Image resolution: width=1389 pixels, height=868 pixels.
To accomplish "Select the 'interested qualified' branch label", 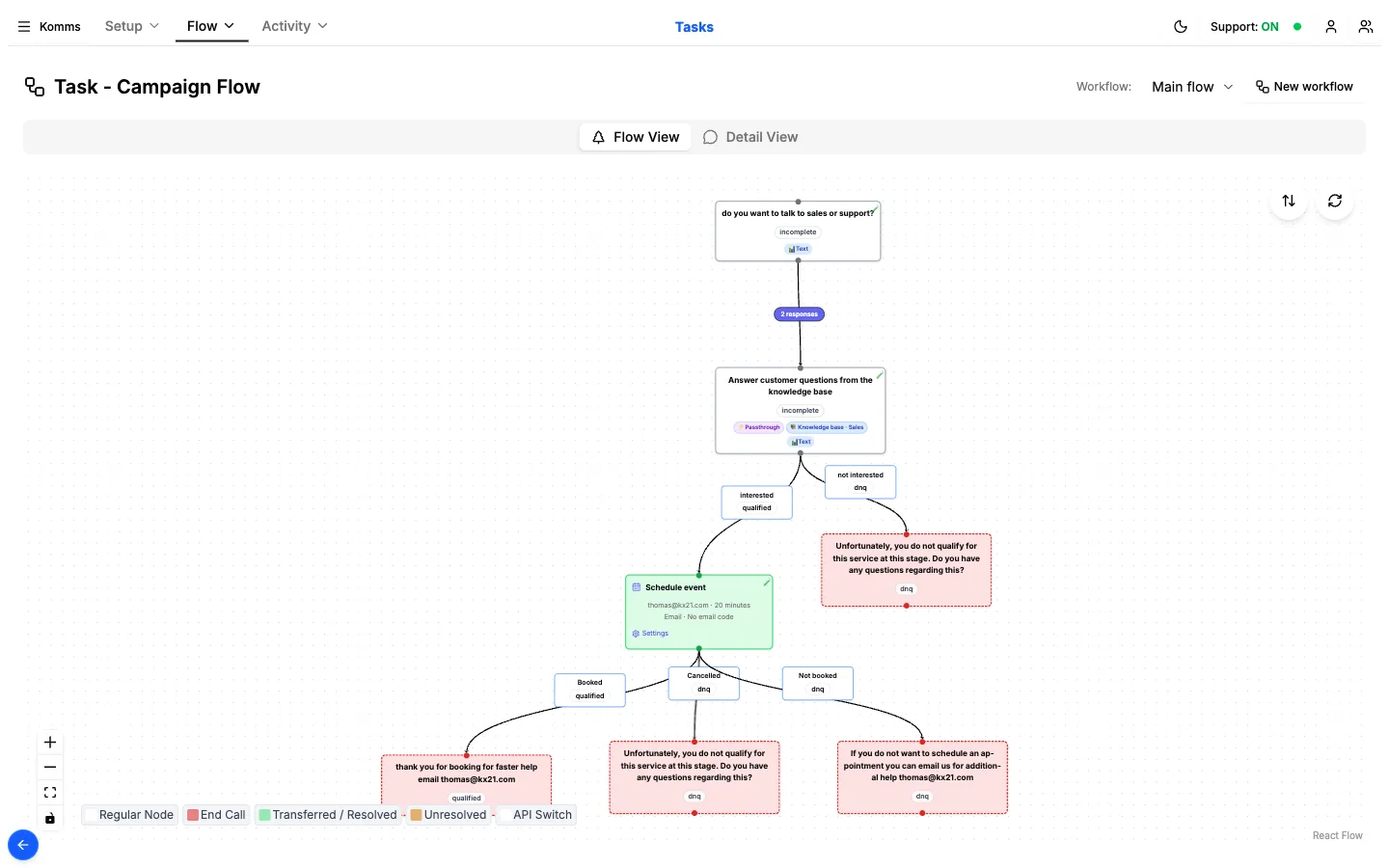I will (757, 502).
